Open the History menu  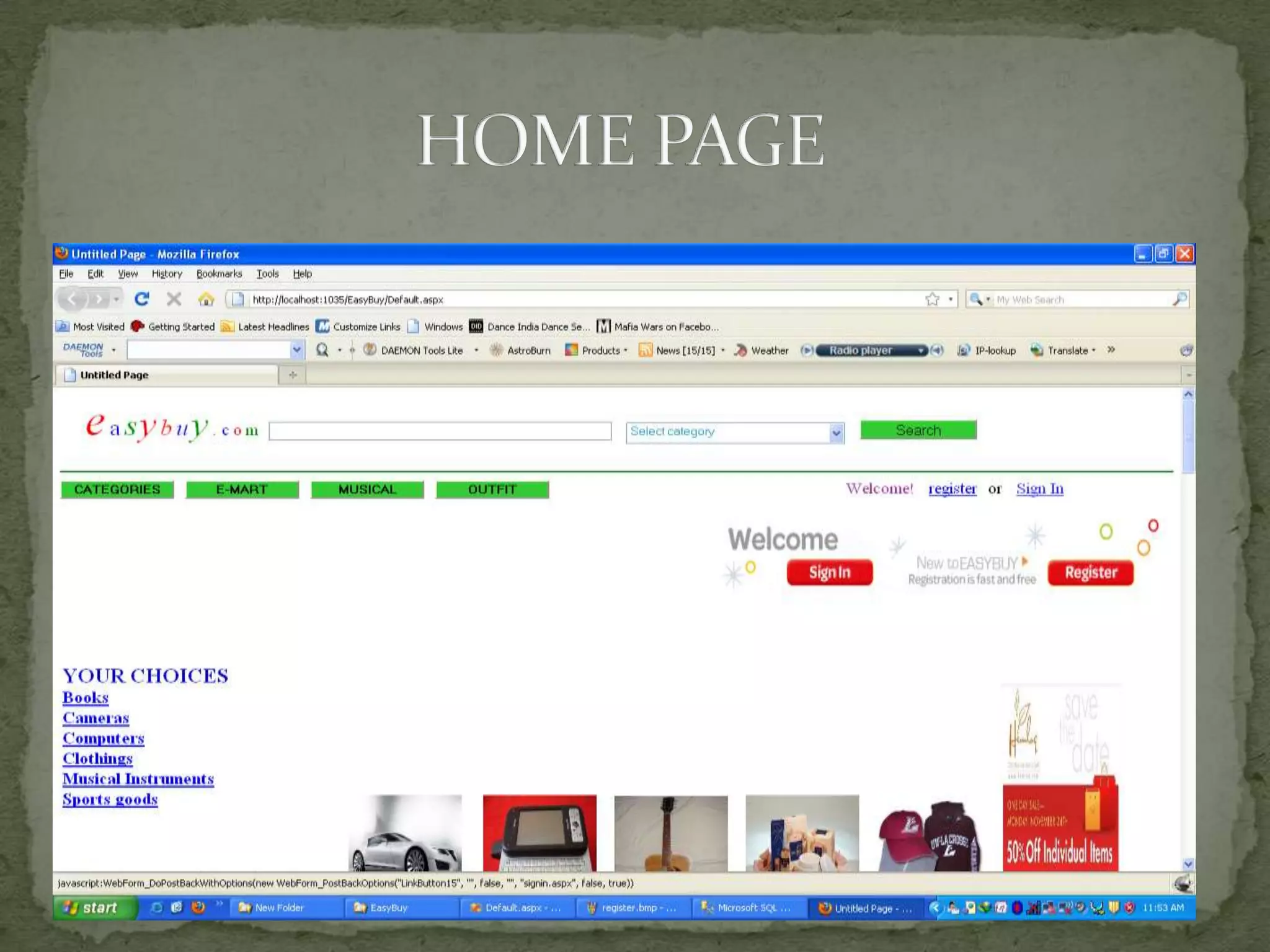click(x=167, y=273)
